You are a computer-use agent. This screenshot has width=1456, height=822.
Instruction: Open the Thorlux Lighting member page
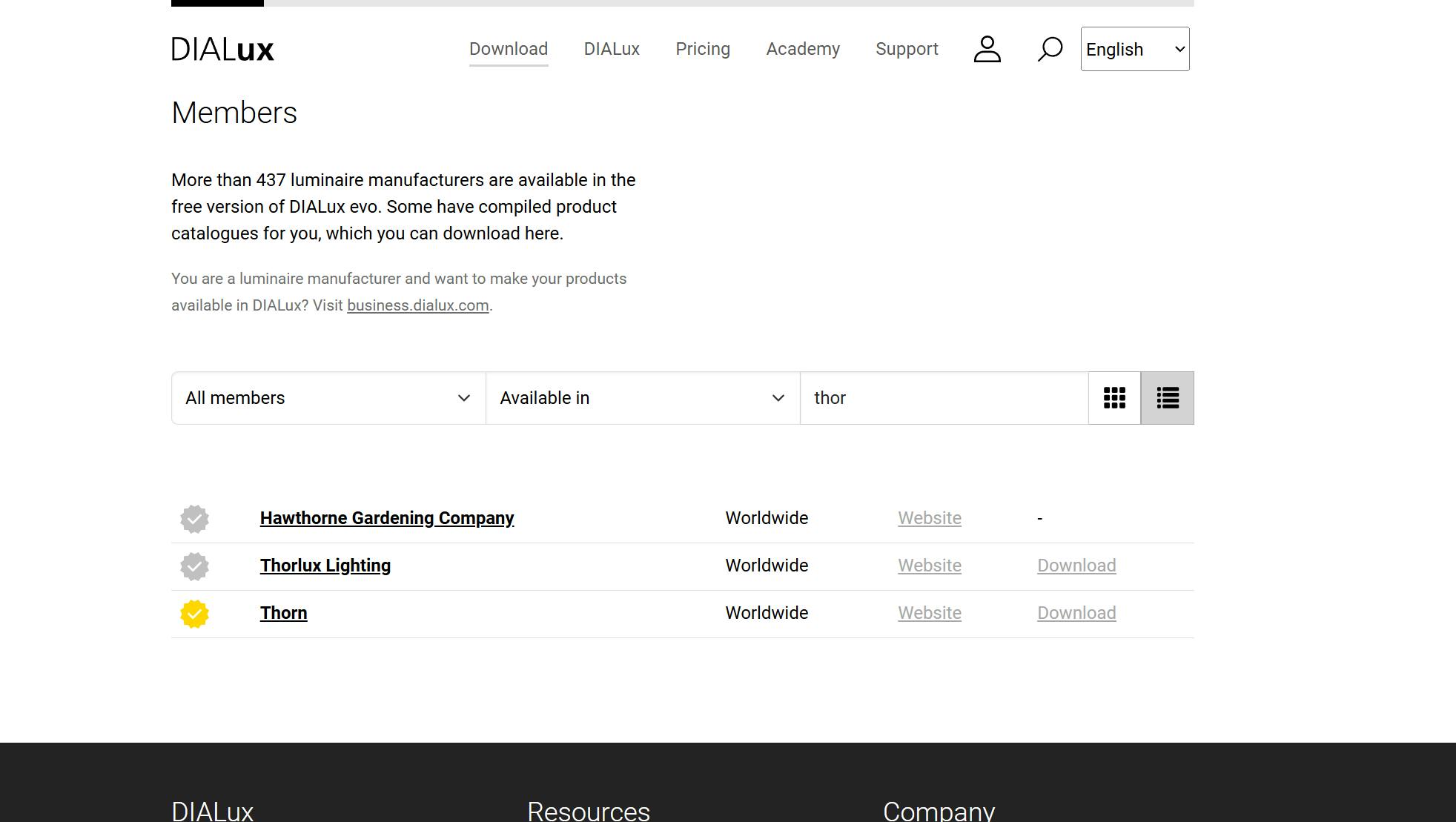(x=325, y=566)
